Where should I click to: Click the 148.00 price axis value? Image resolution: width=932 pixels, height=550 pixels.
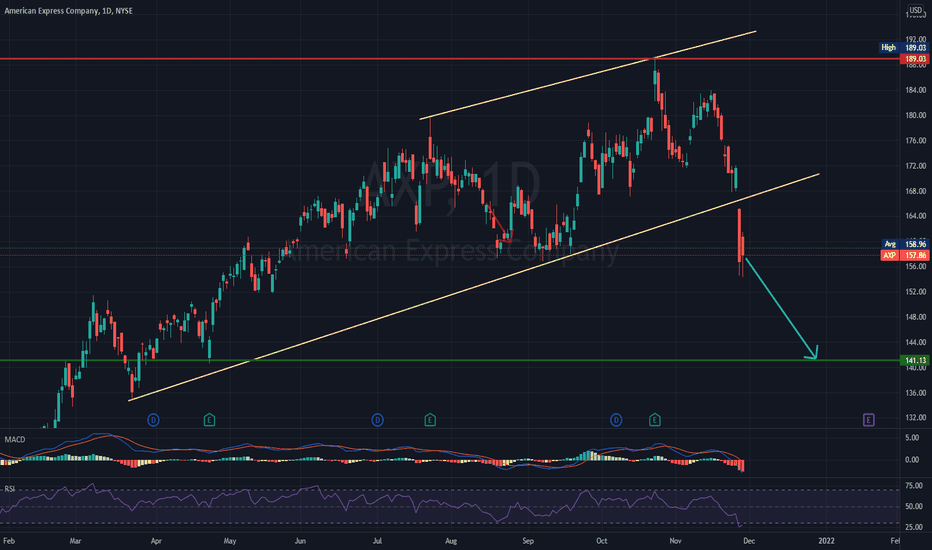click(915, 318)
